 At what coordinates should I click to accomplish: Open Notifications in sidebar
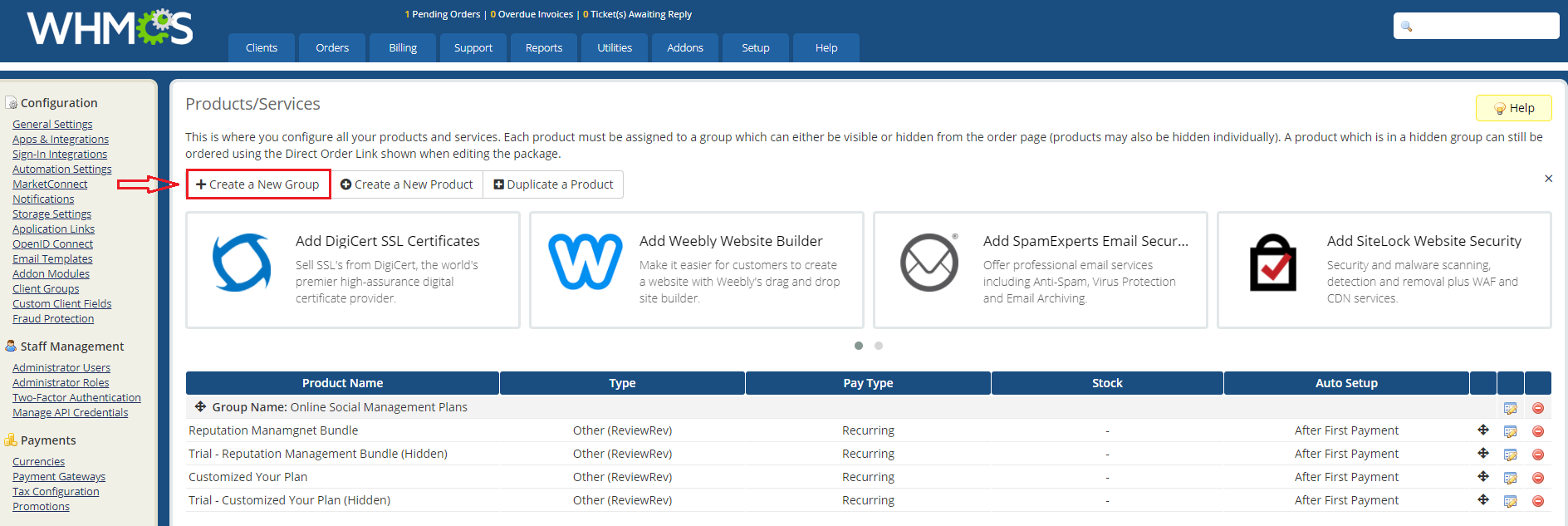coord(43,199)
